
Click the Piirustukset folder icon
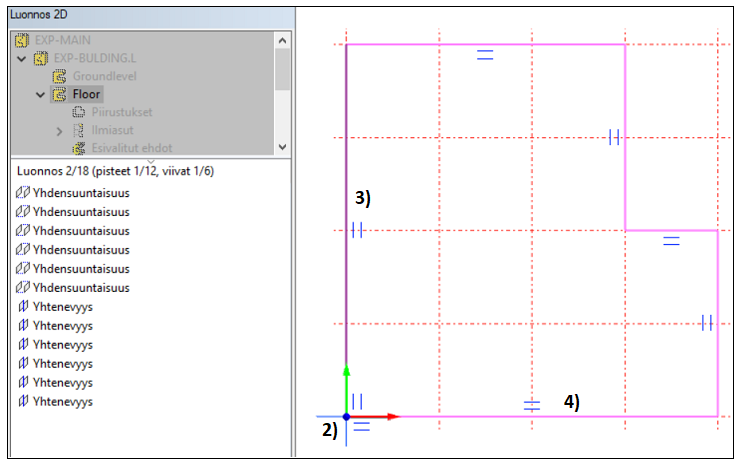(x=78, y=112)
